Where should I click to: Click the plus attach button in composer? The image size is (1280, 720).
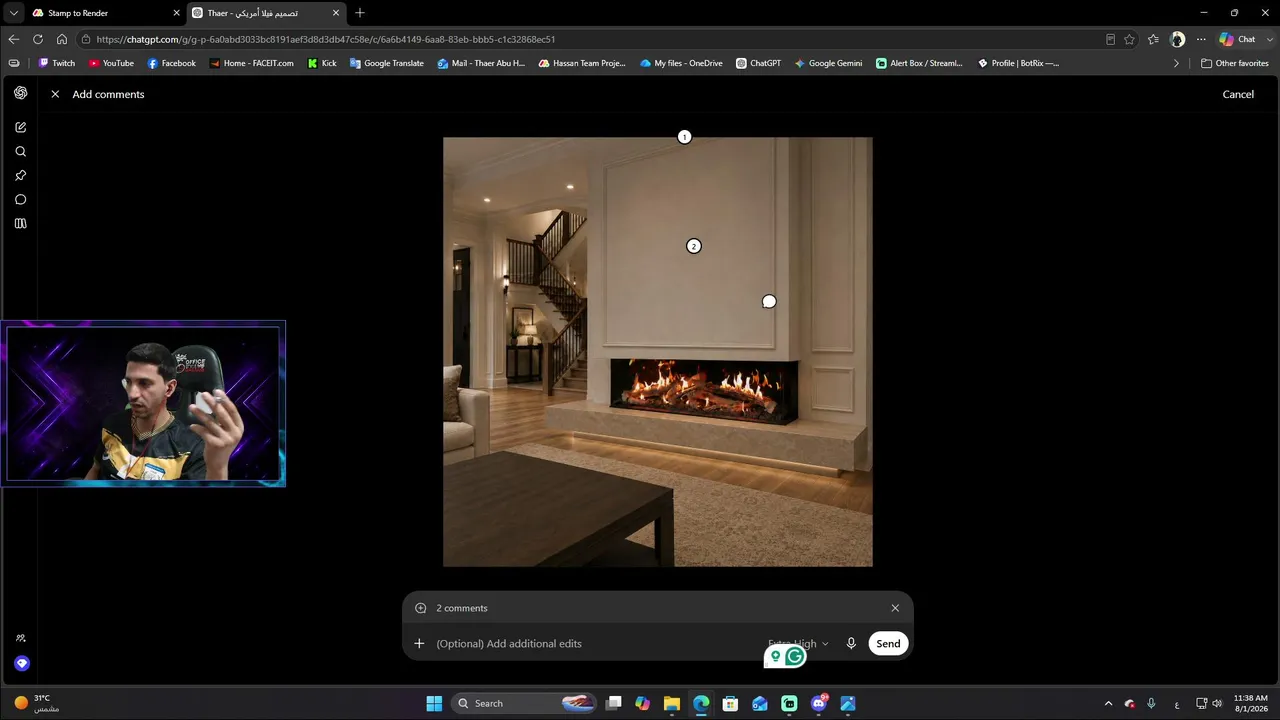click(419, 644)
